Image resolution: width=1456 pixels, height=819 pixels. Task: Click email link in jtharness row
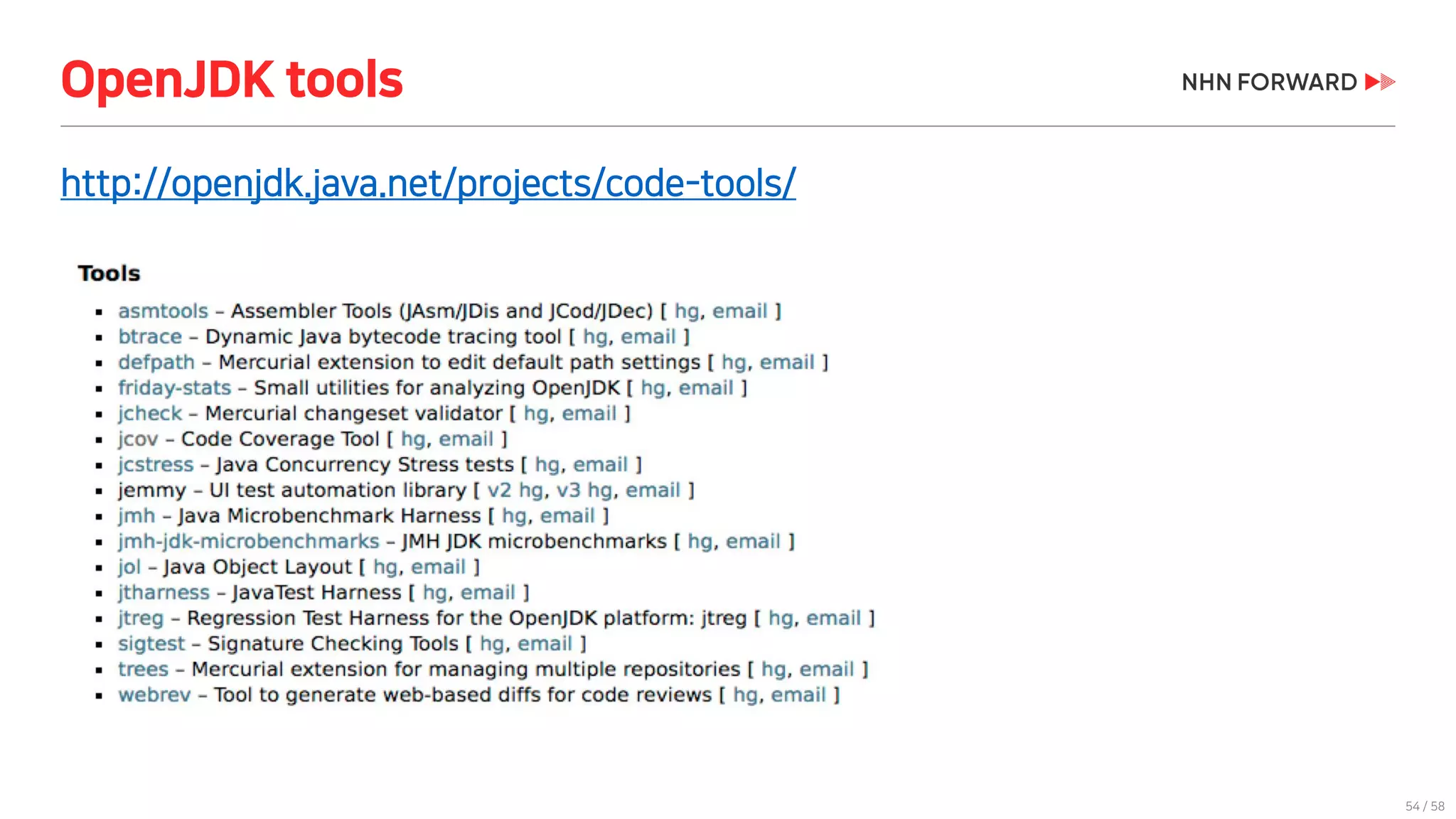(488, 593)
